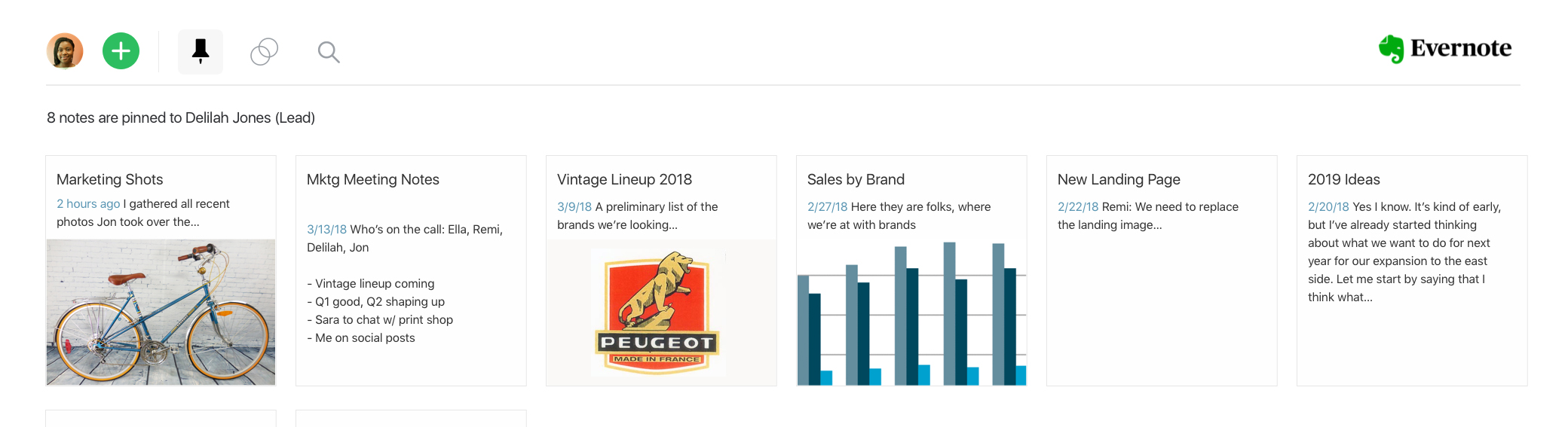Click the 2/22/18 date link
The width and height of the screenshot is (1568, 427).
(1078, 206)
